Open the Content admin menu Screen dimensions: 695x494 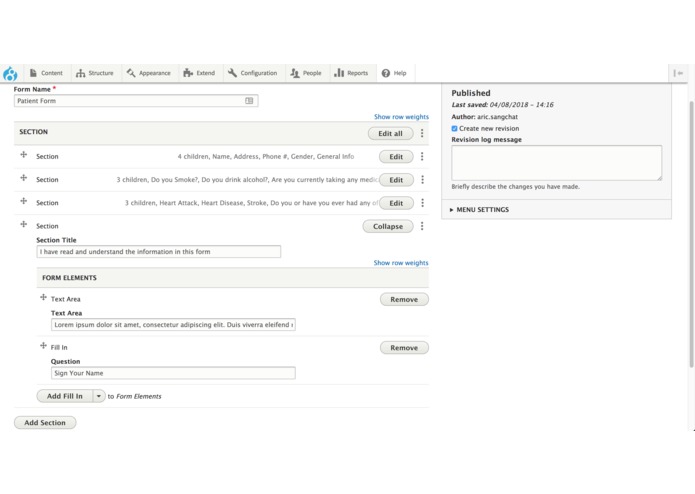coord(46,73)
